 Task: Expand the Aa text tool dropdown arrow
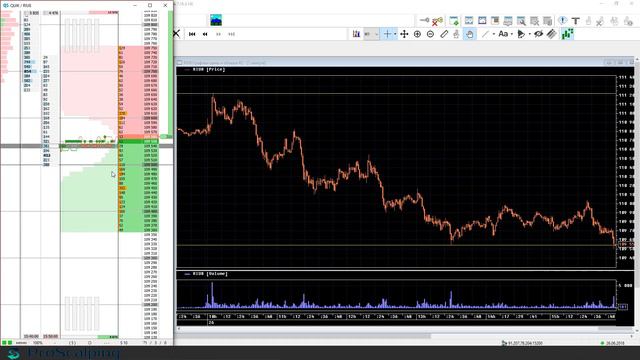click(512, 34)
